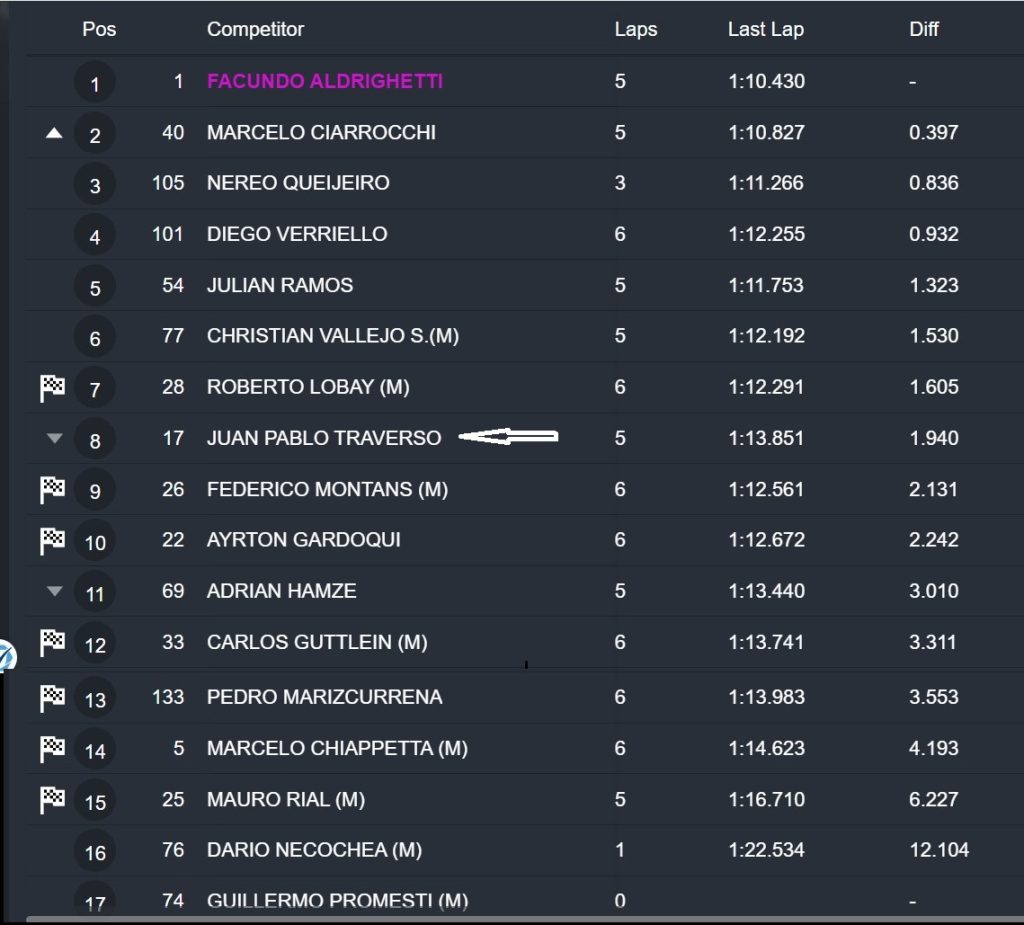Sort by the Diff column header
The width and height of the screenshot is (1024, 925).
[x=923, y=29]
